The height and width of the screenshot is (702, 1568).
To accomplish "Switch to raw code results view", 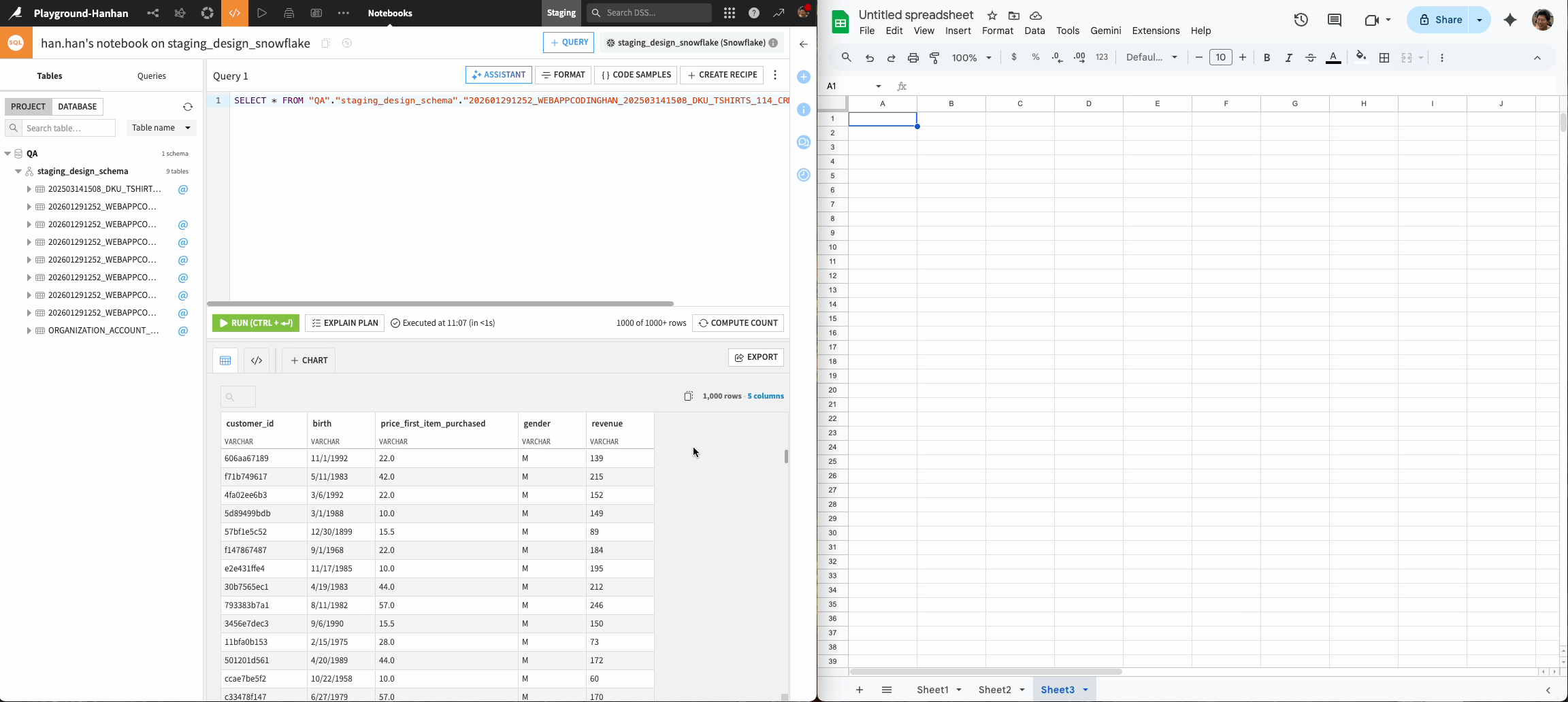I will (257, 361).
